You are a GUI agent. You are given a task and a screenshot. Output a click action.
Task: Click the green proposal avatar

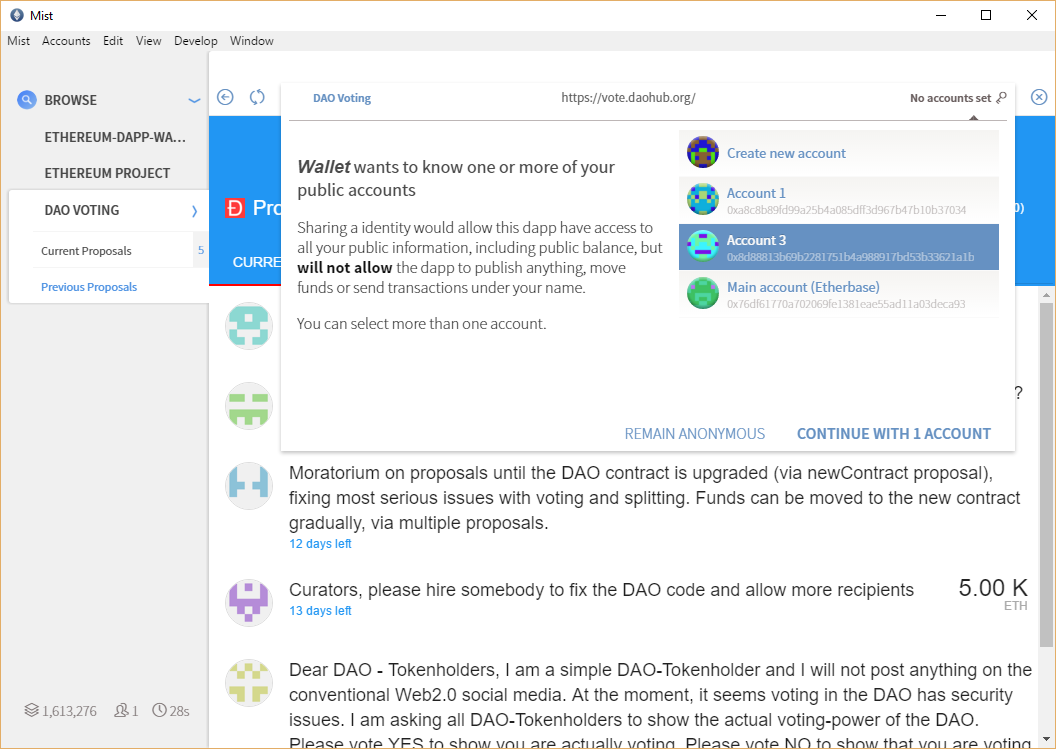(x=249, y=406)
